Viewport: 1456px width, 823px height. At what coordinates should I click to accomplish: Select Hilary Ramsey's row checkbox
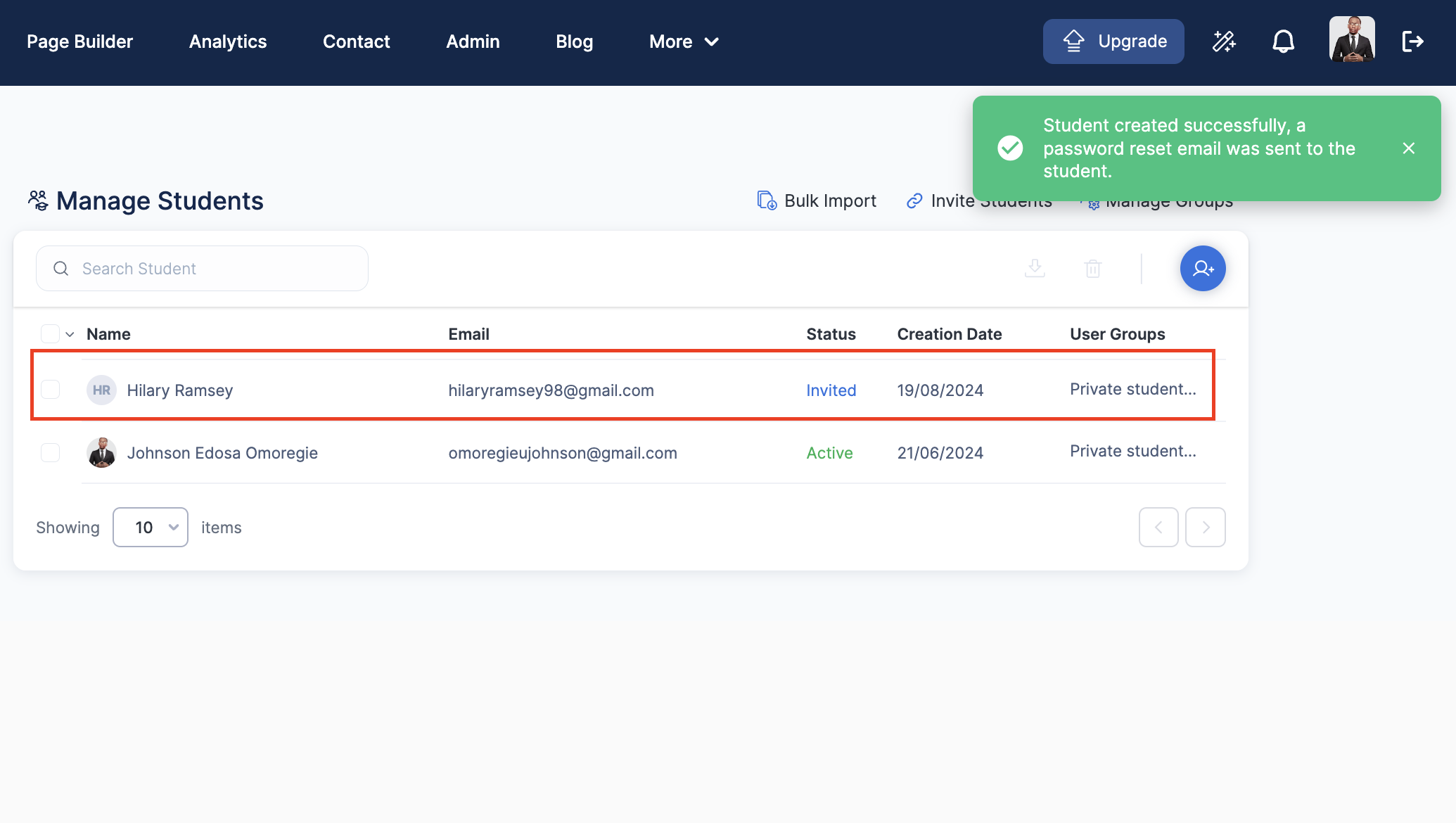[x=50, y=390]
